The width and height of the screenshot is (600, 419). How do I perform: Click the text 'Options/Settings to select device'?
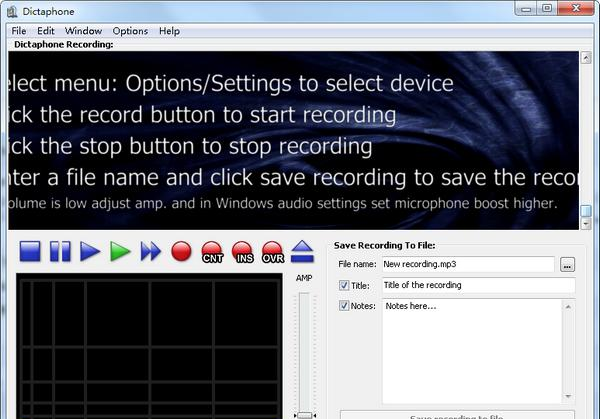tap(289, 83)
